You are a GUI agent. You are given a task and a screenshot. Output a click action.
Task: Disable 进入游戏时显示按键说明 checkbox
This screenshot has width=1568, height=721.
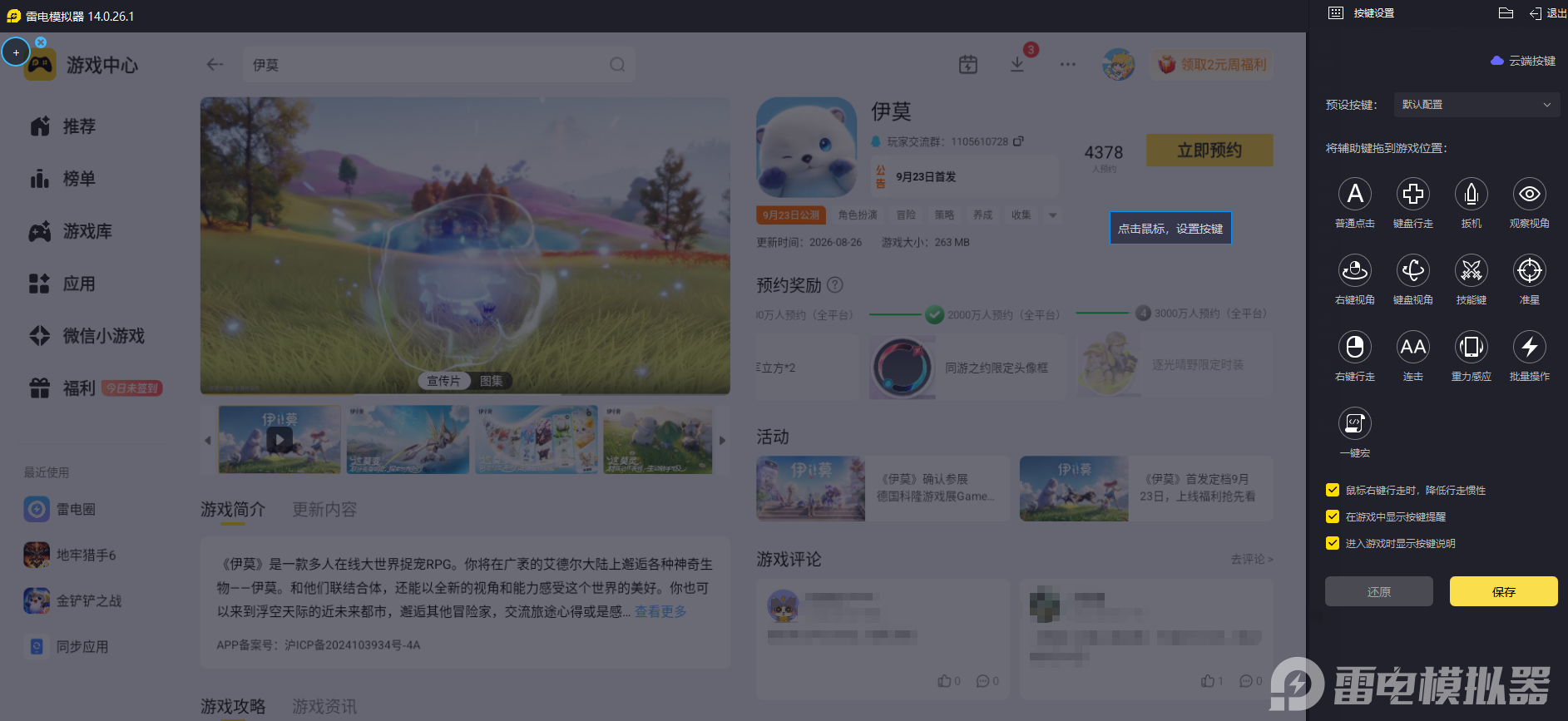coord(1333,543)
